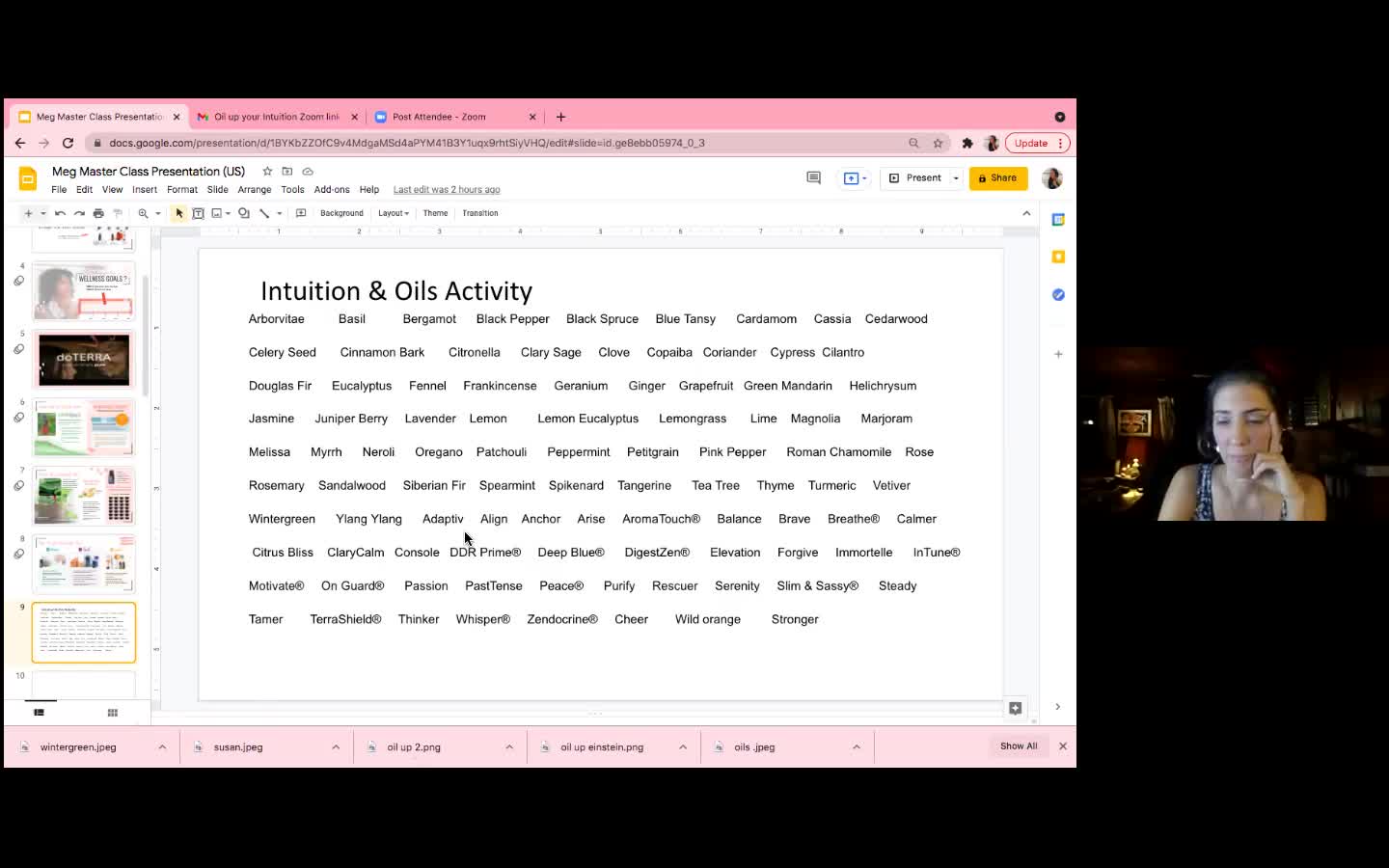Click the Zoom magnifier tool

point(143,213)
